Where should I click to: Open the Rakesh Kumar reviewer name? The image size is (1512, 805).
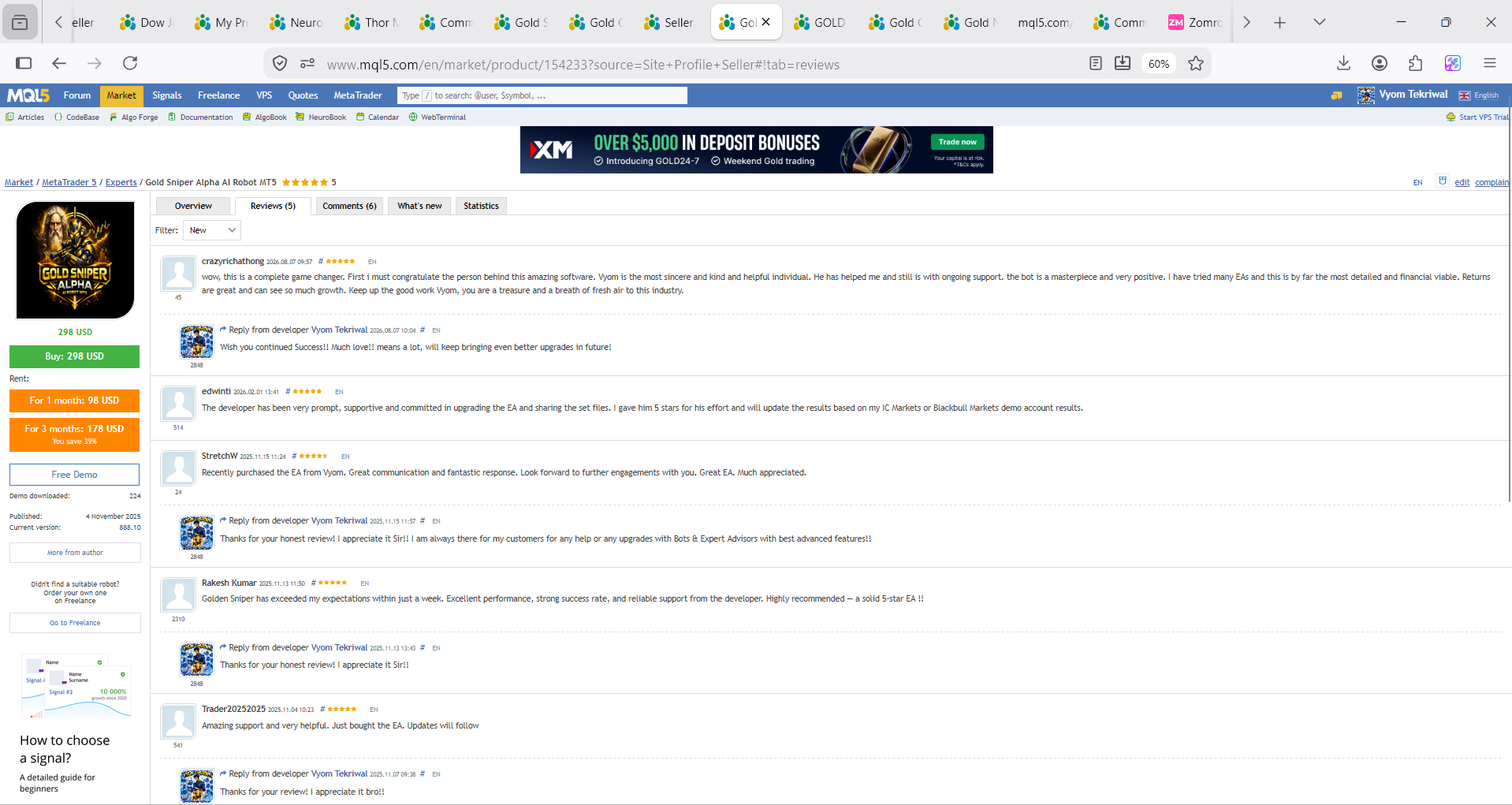pos(229,583)
